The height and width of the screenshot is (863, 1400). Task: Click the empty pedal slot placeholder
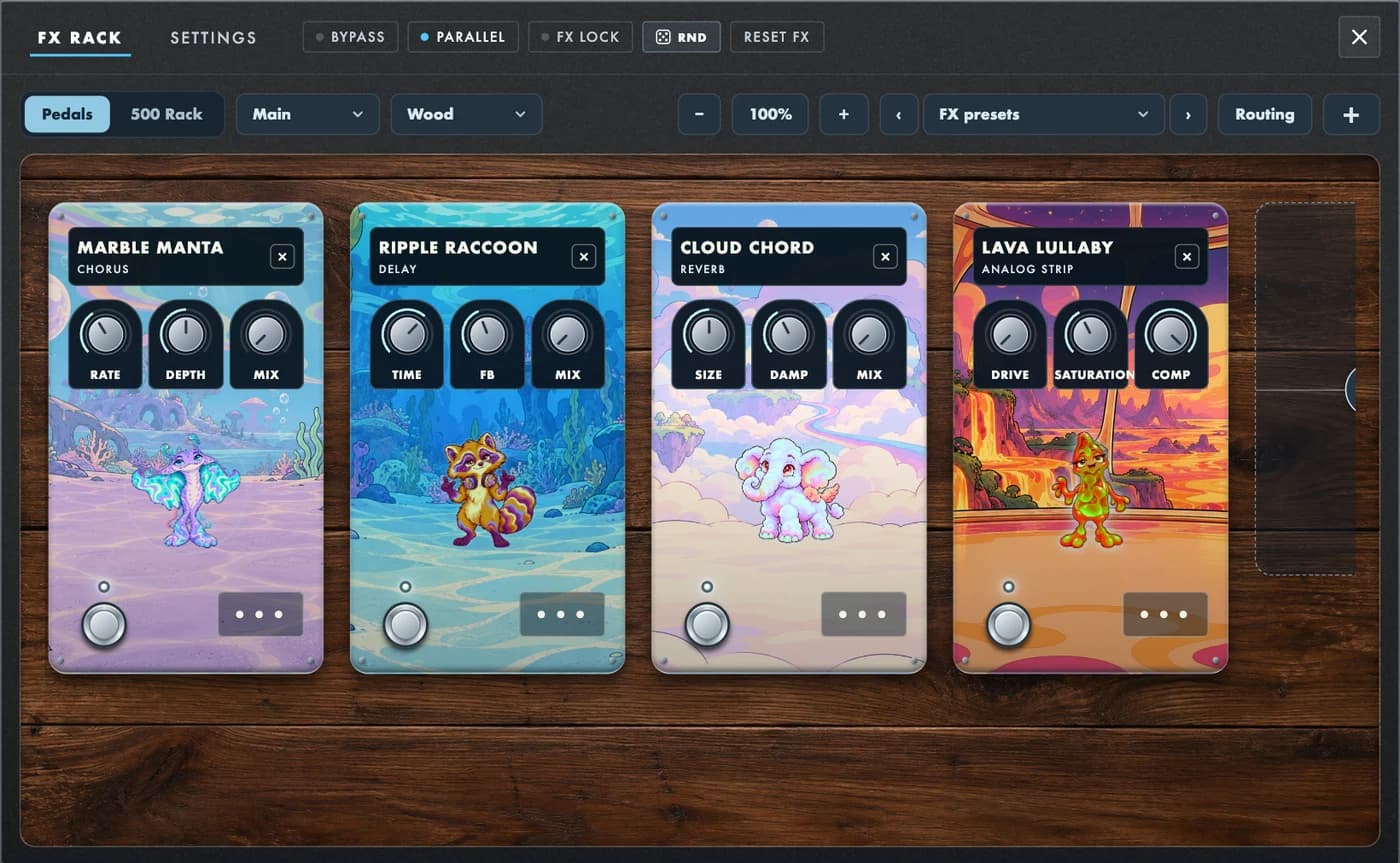point(1306,389)
